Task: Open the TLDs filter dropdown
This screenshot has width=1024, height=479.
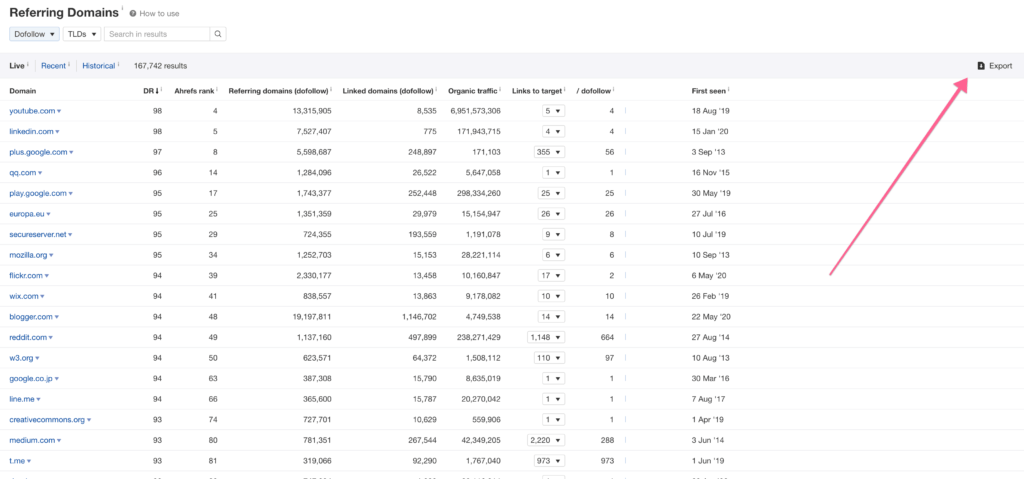Action: (82, 34)
